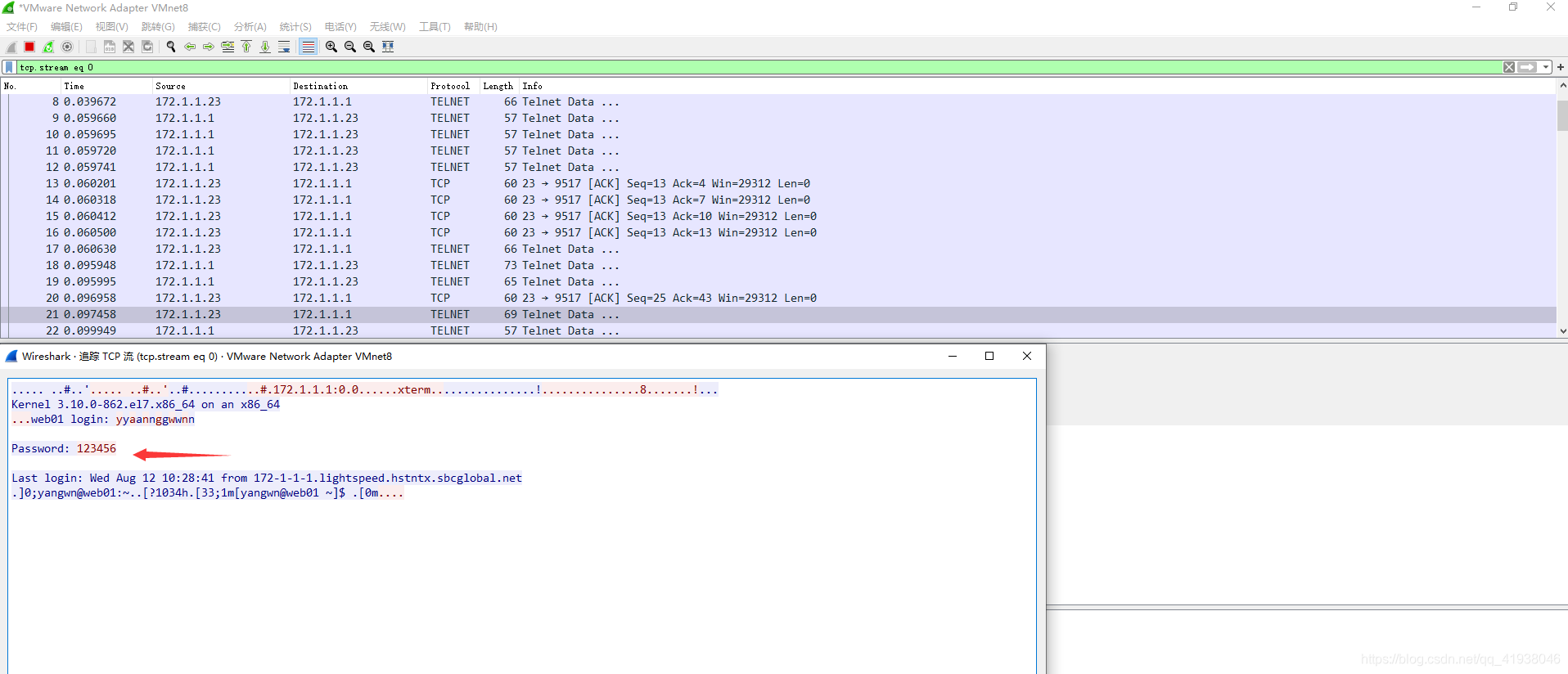The width and height of the screenshot is (1568, 674).
Task: Open the 分析(A) menu
Action: click(x=250, y=27)
